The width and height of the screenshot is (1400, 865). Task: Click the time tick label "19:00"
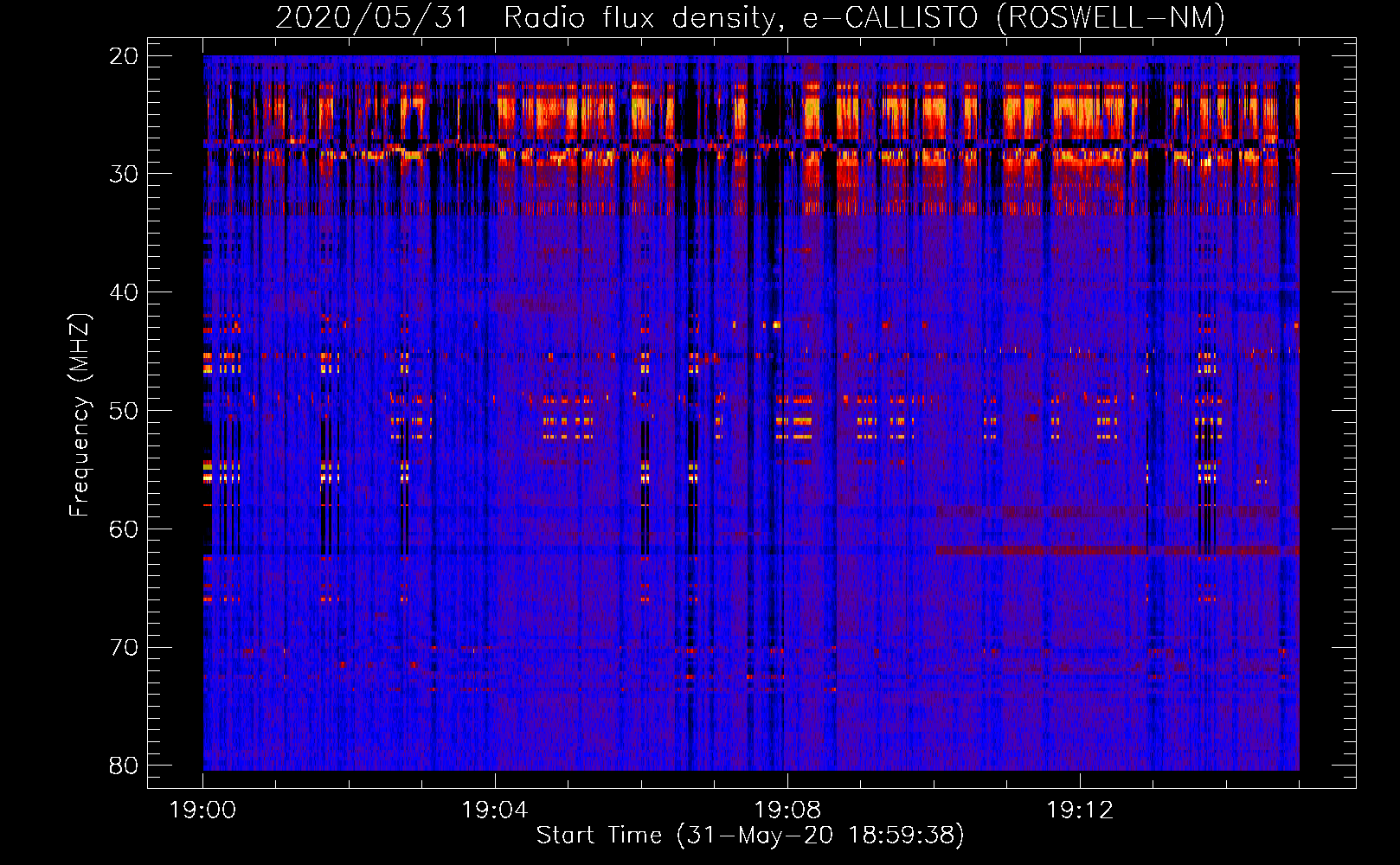(202, 811)
